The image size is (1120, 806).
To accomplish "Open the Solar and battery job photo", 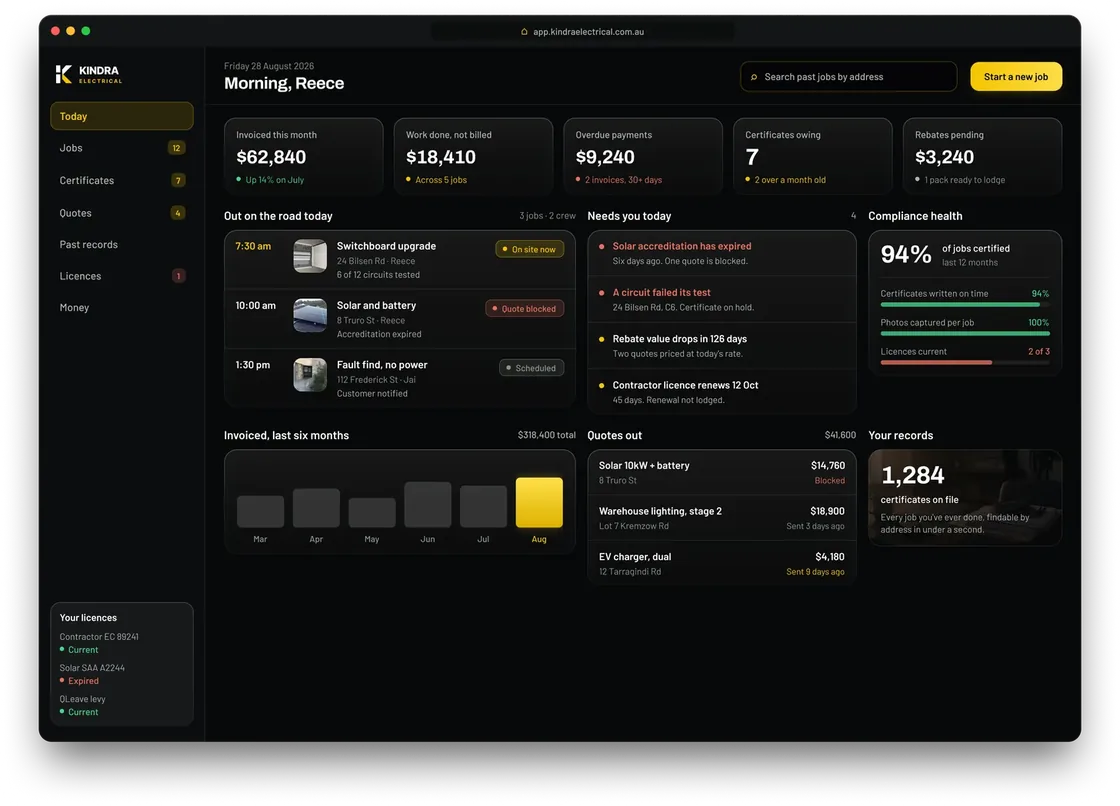I will tap(310, 315).
